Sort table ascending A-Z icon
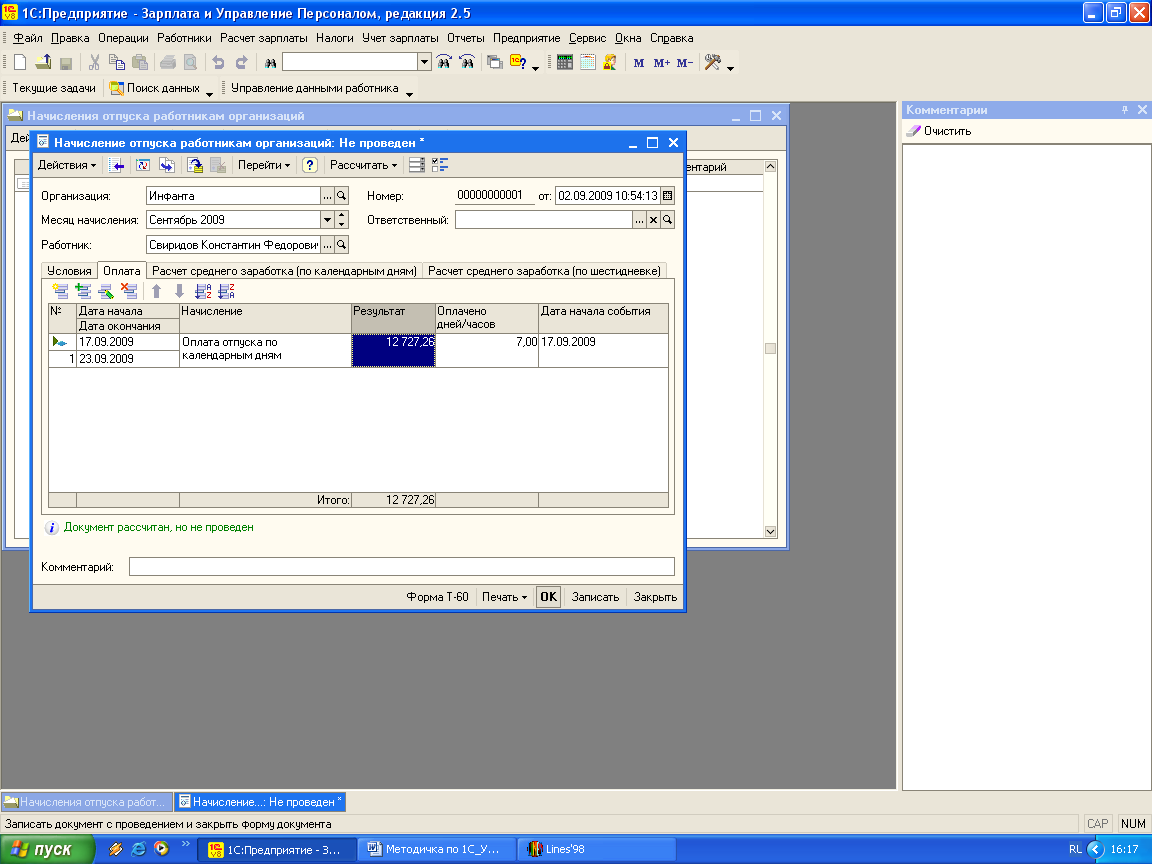 tap(204, 292)
